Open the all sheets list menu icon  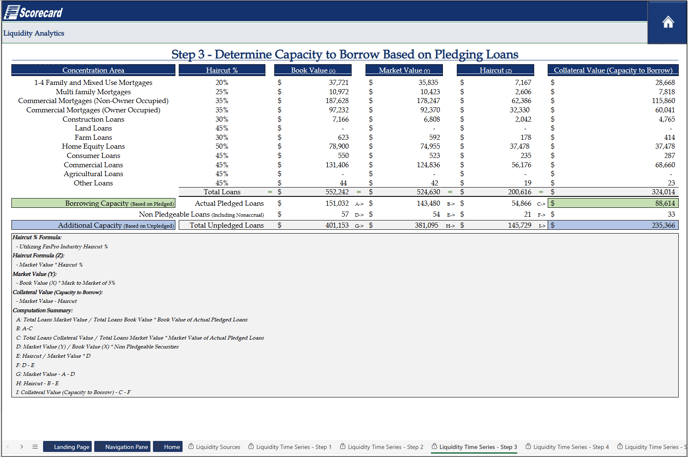35,446
